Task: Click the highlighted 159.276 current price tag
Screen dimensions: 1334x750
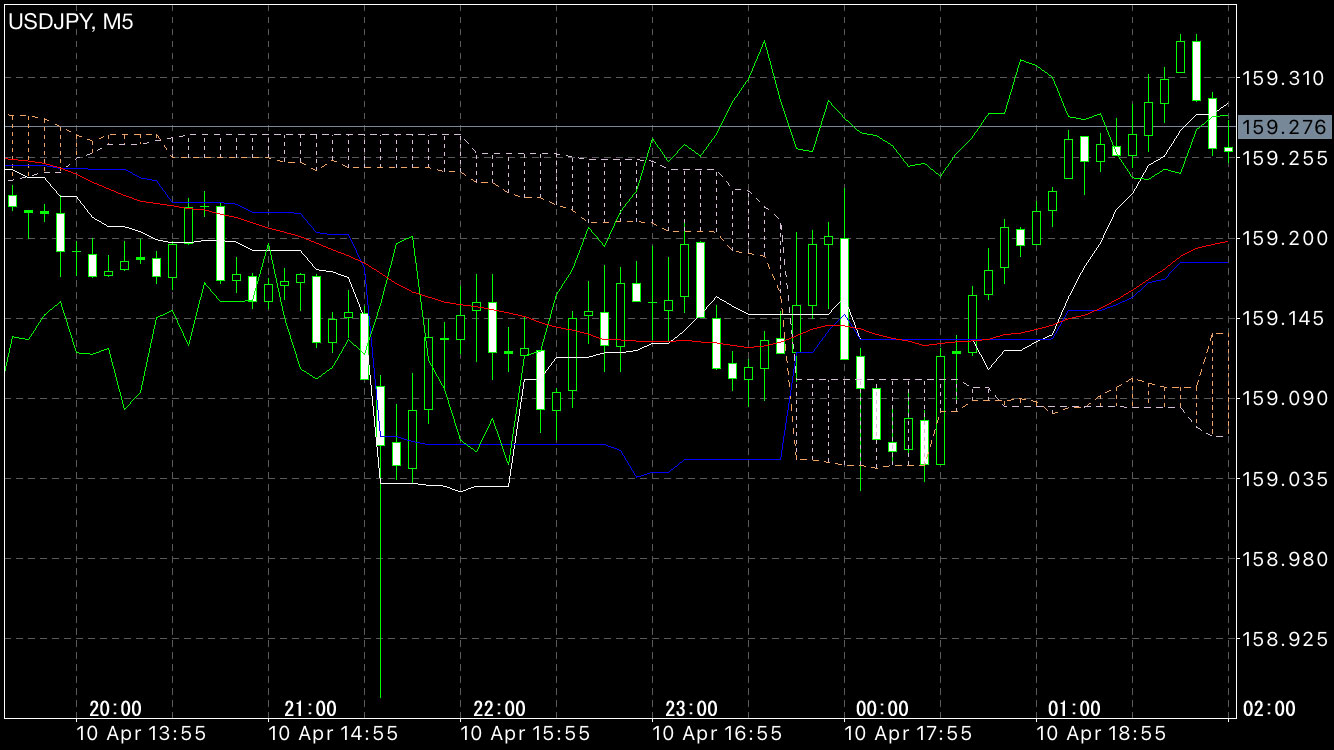Action: (1283, 127)
